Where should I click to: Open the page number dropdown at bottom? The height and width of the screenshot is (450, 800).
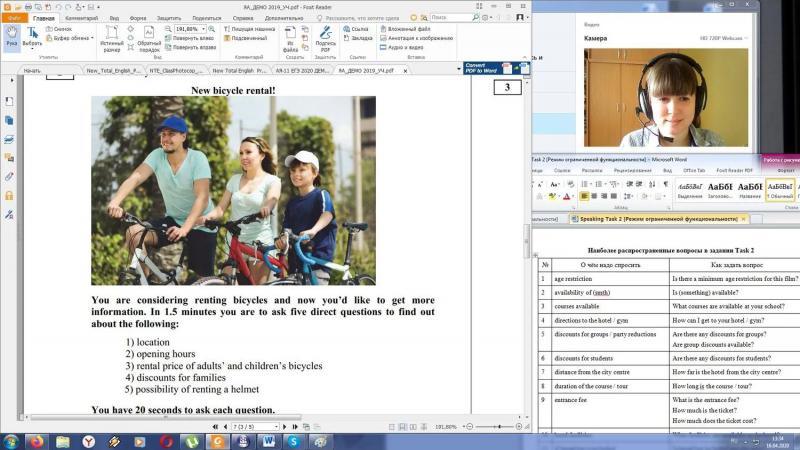tap(276, 427)
